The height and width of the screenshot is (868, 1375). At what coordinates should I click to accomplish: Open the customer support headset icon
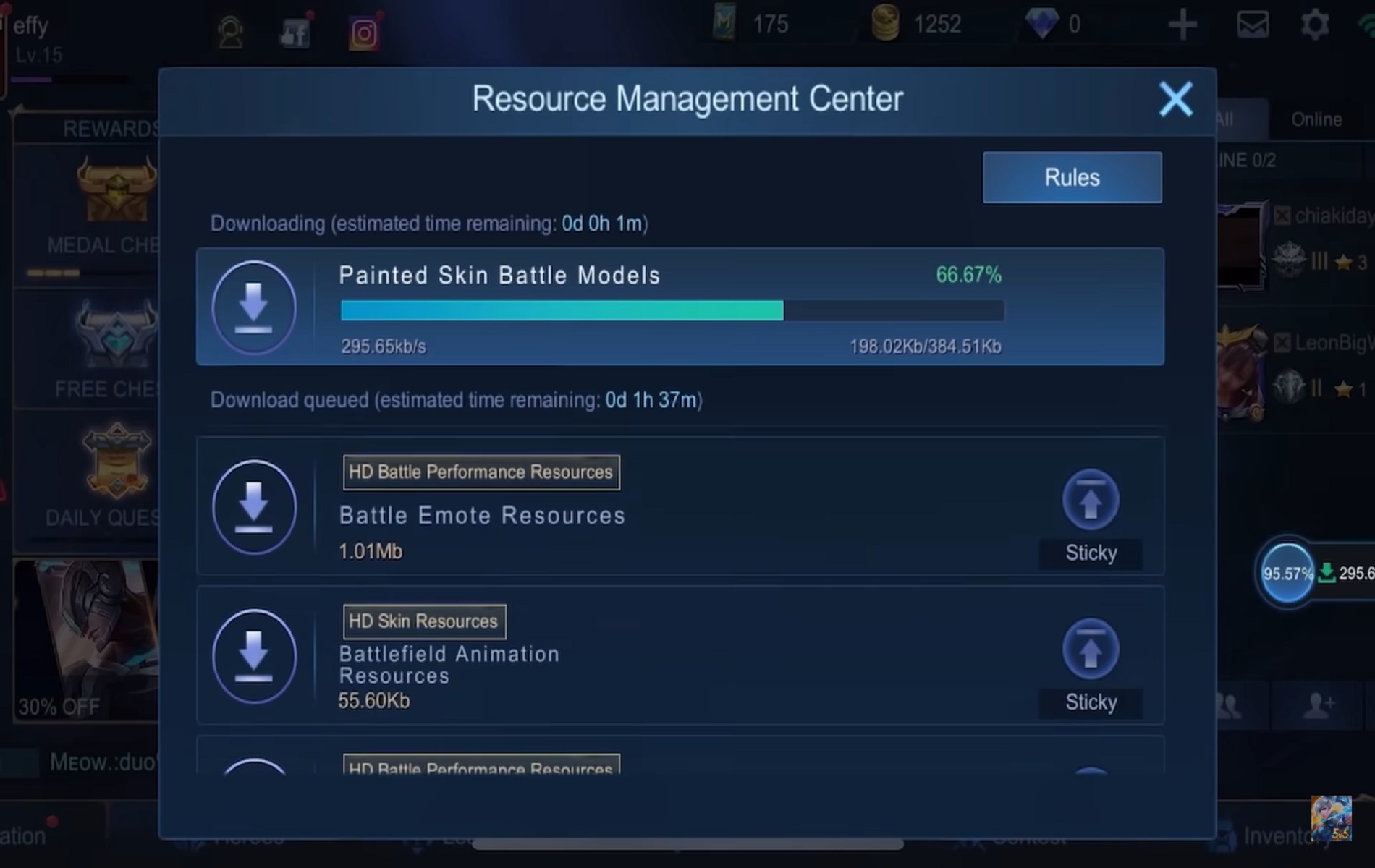tap(231, 33)
